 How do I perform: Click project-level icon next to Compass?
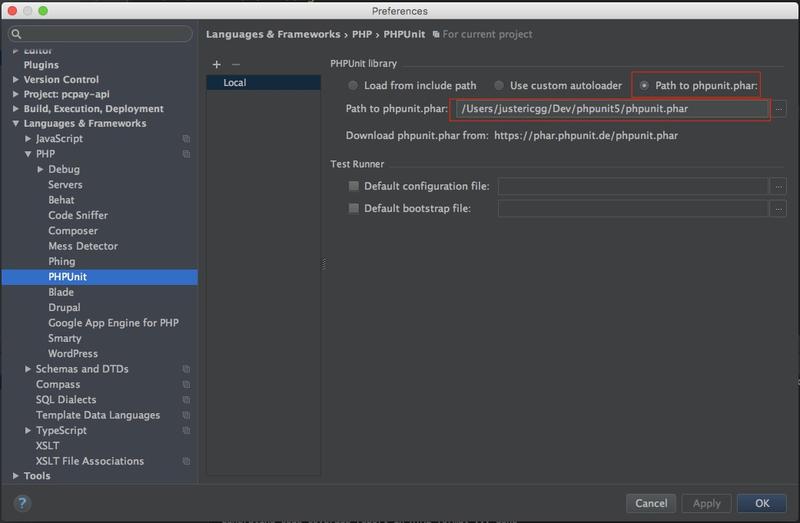tap(186, 384)
